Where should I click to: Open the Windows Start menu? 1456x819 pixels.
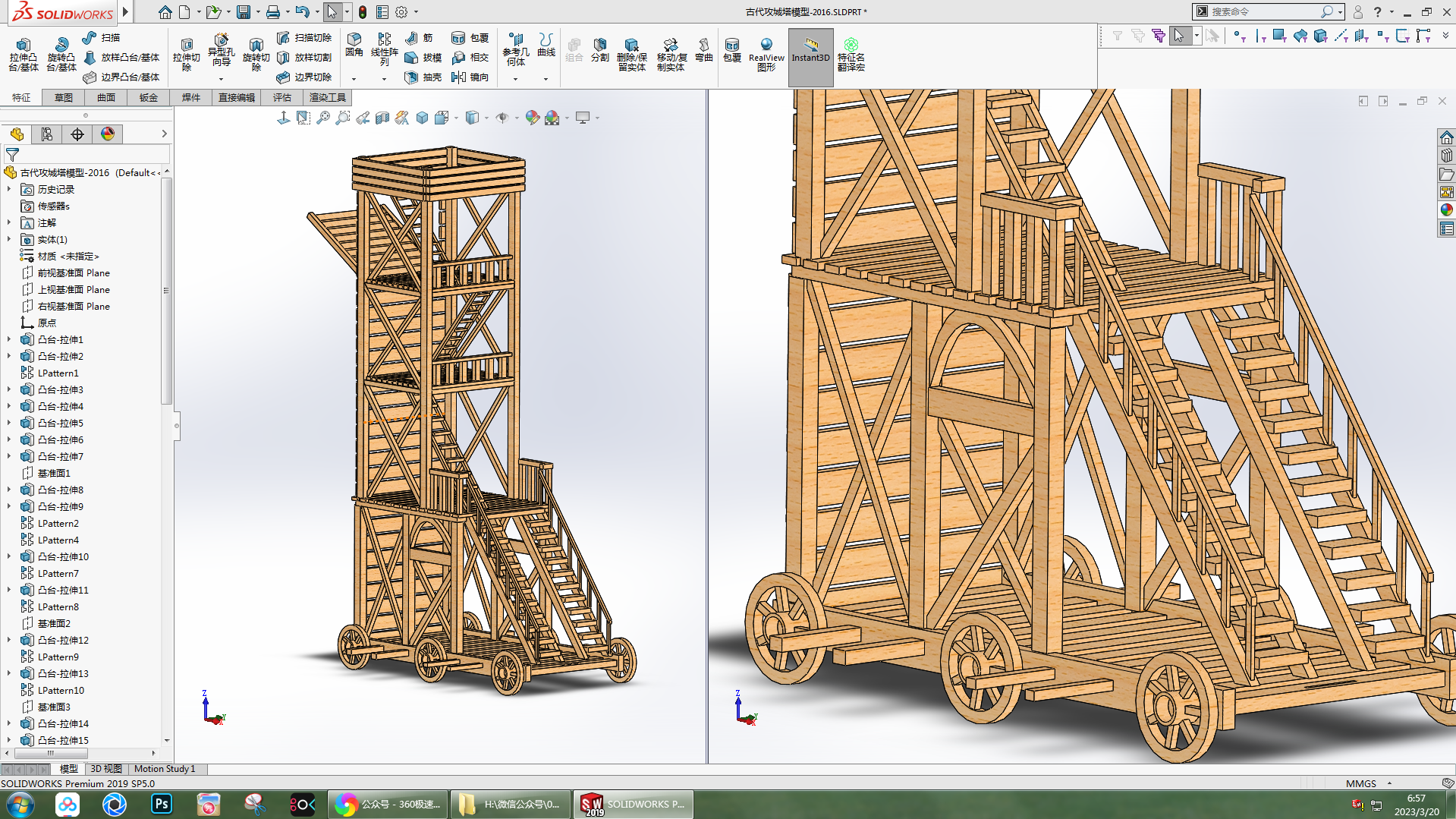click(20, 804)
